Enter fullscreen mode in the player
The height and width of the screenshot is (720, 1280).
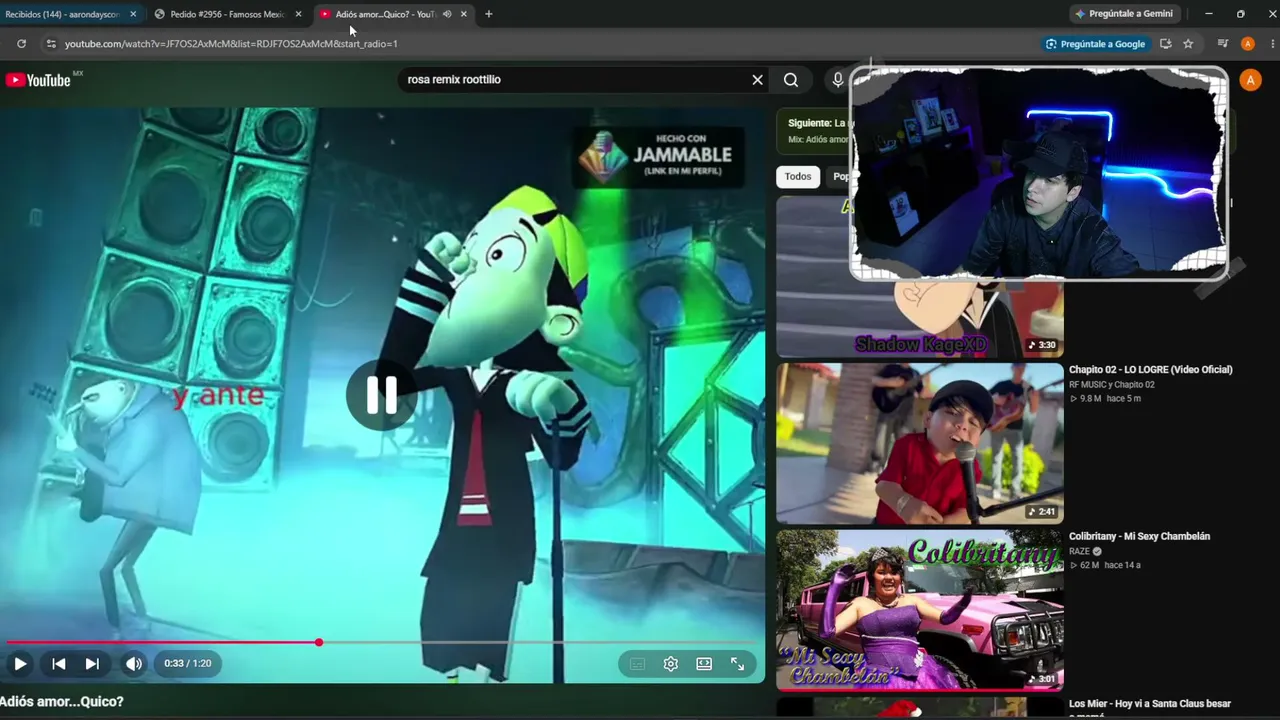(x=737, y=664)
